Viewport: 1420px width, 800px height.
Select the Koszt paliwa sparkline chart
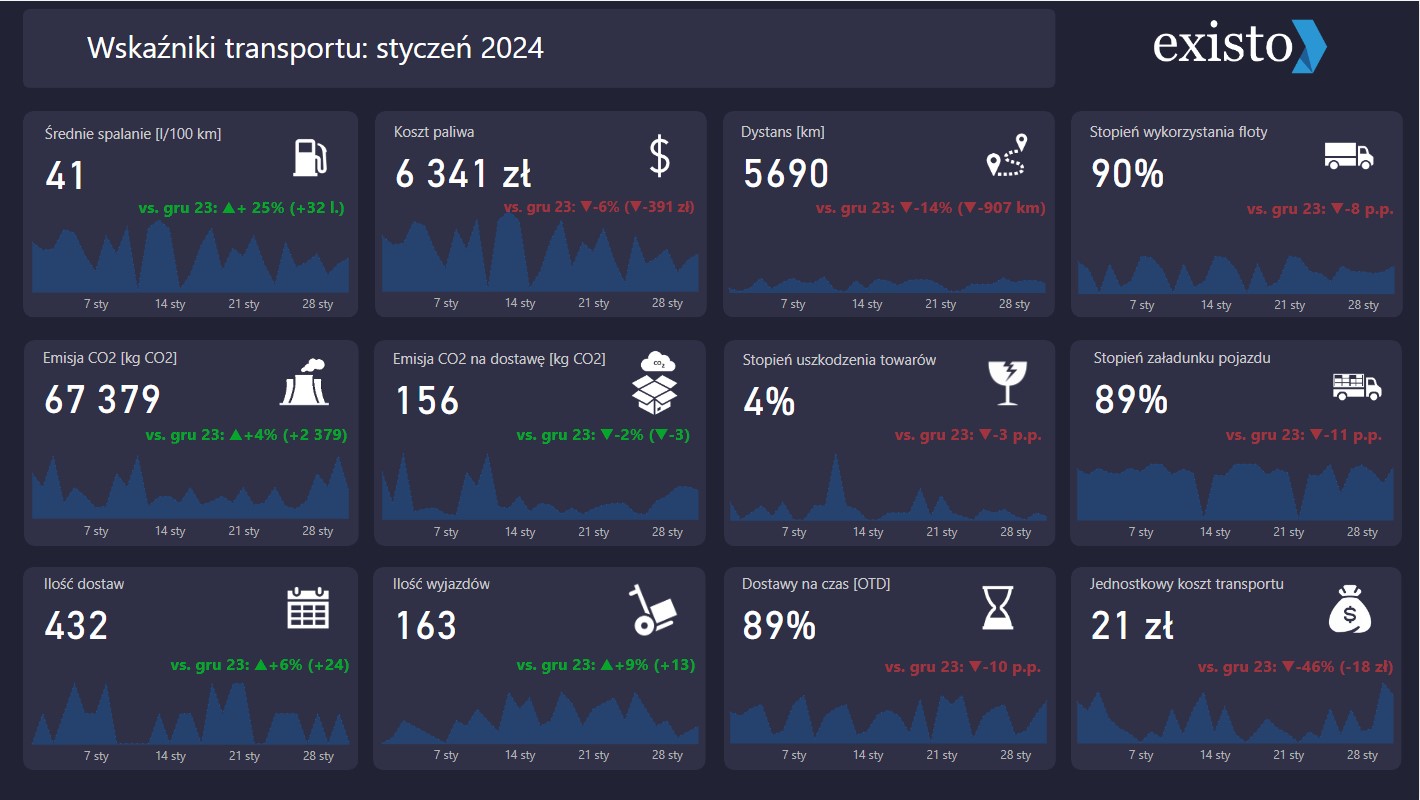(x=540, y=253)
